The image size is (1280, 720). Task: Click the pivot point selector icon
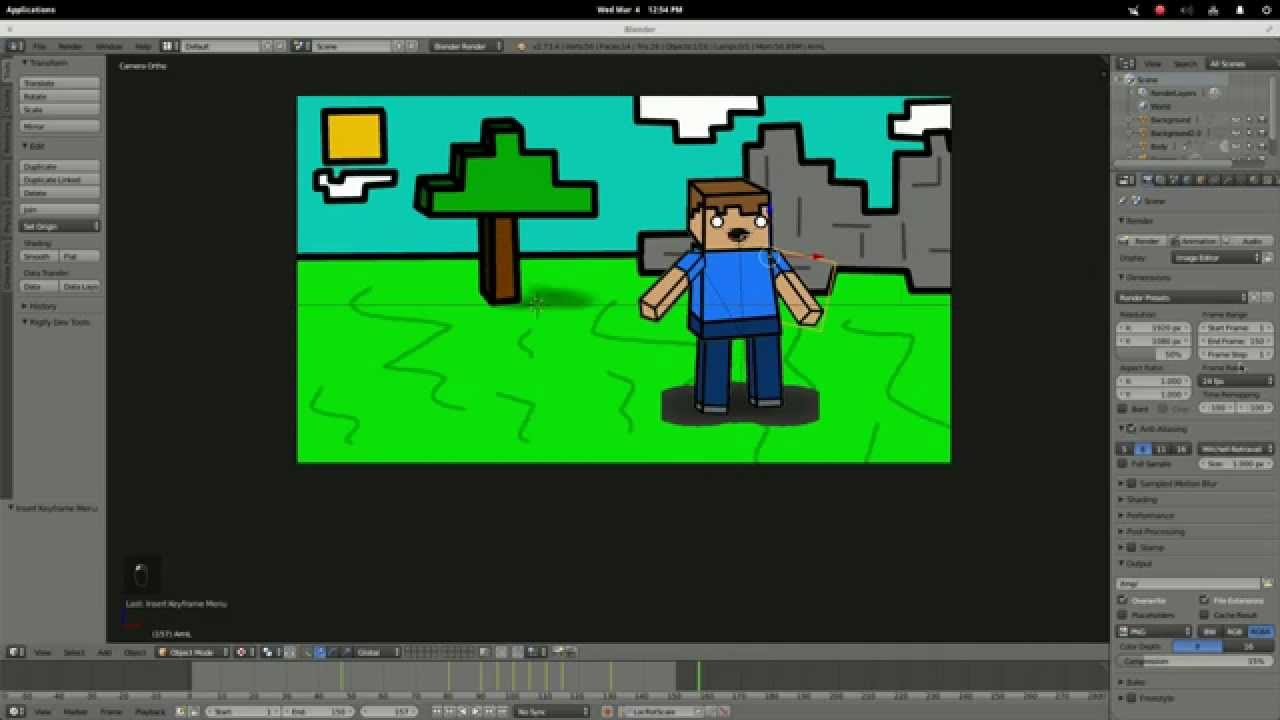pyautogui.click(x=268, y=652)
